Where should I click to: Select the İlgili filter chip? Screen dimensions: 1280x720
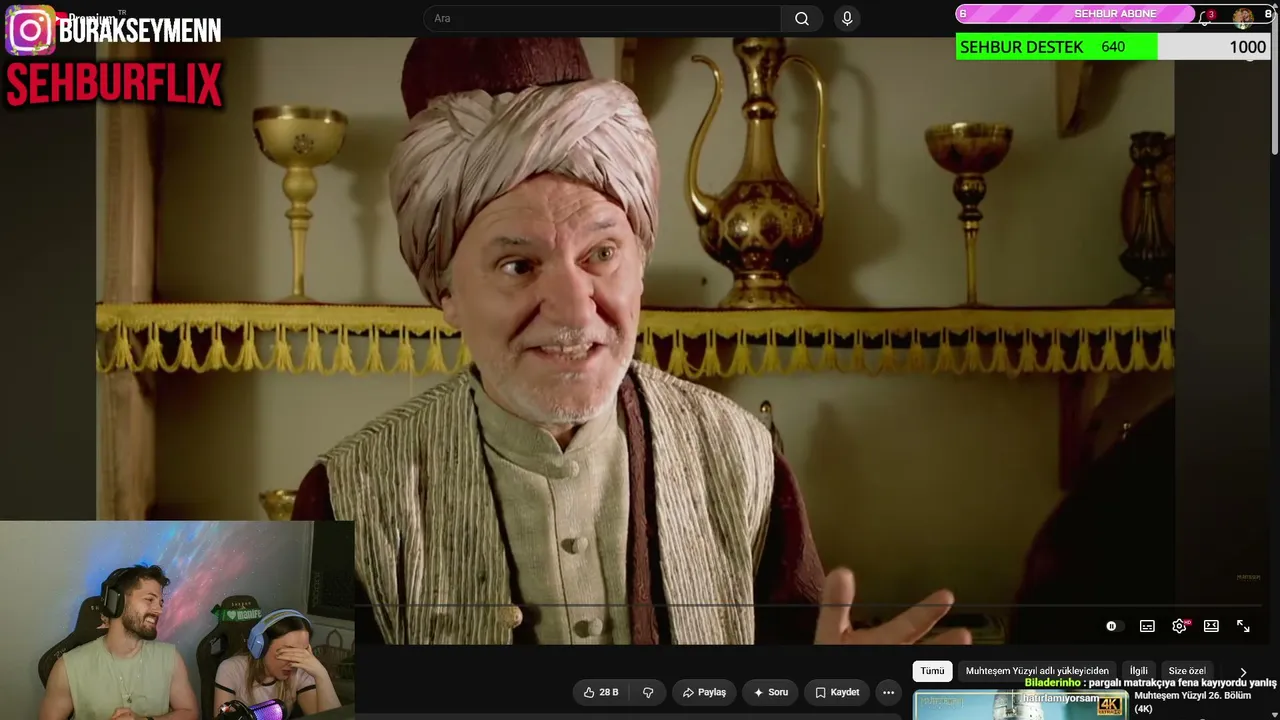coord(1139,671)
